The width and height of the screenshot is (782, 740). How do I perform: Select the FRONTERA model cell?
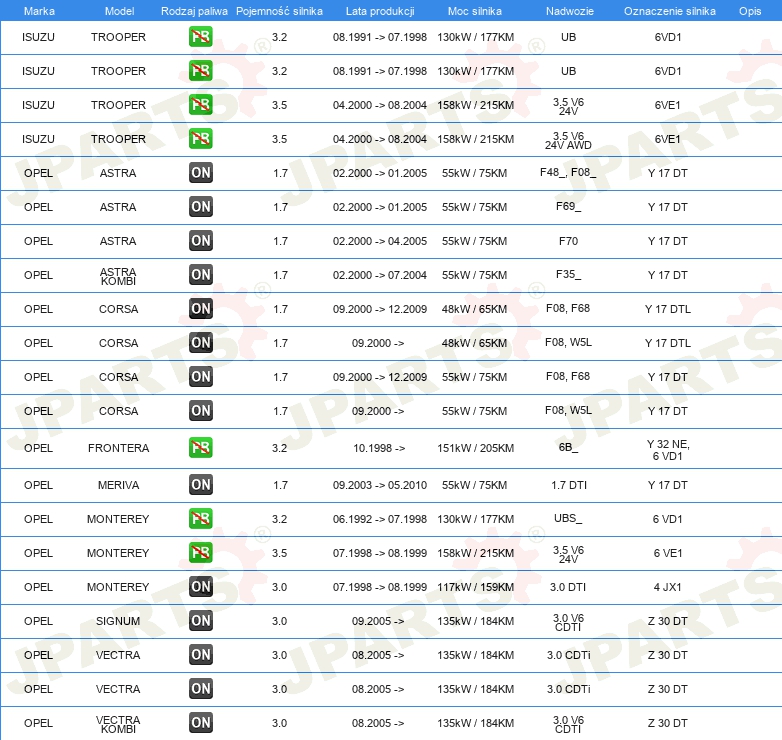118,448
